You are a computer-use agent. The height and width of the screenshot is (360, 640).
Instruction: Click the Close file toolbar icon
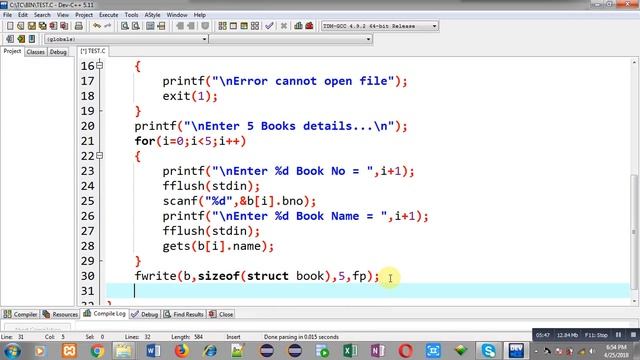click(x=53, y=26)
